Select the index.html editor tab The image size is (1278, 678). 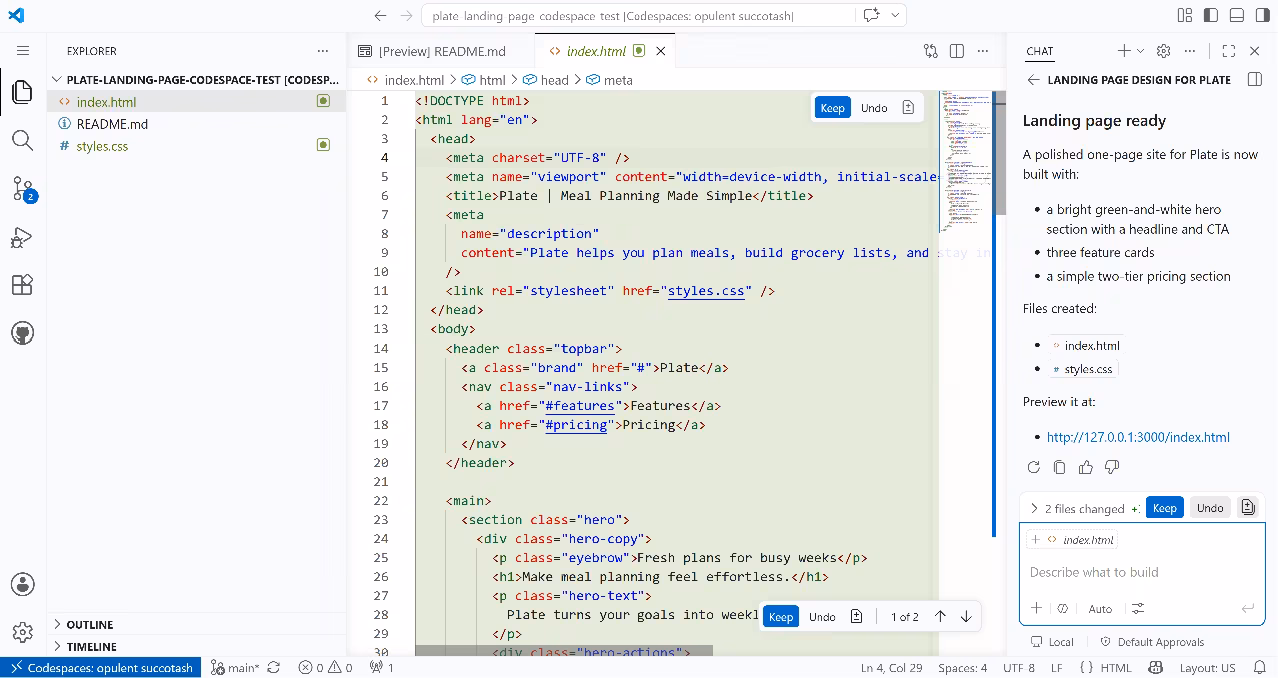coord(596,51)
